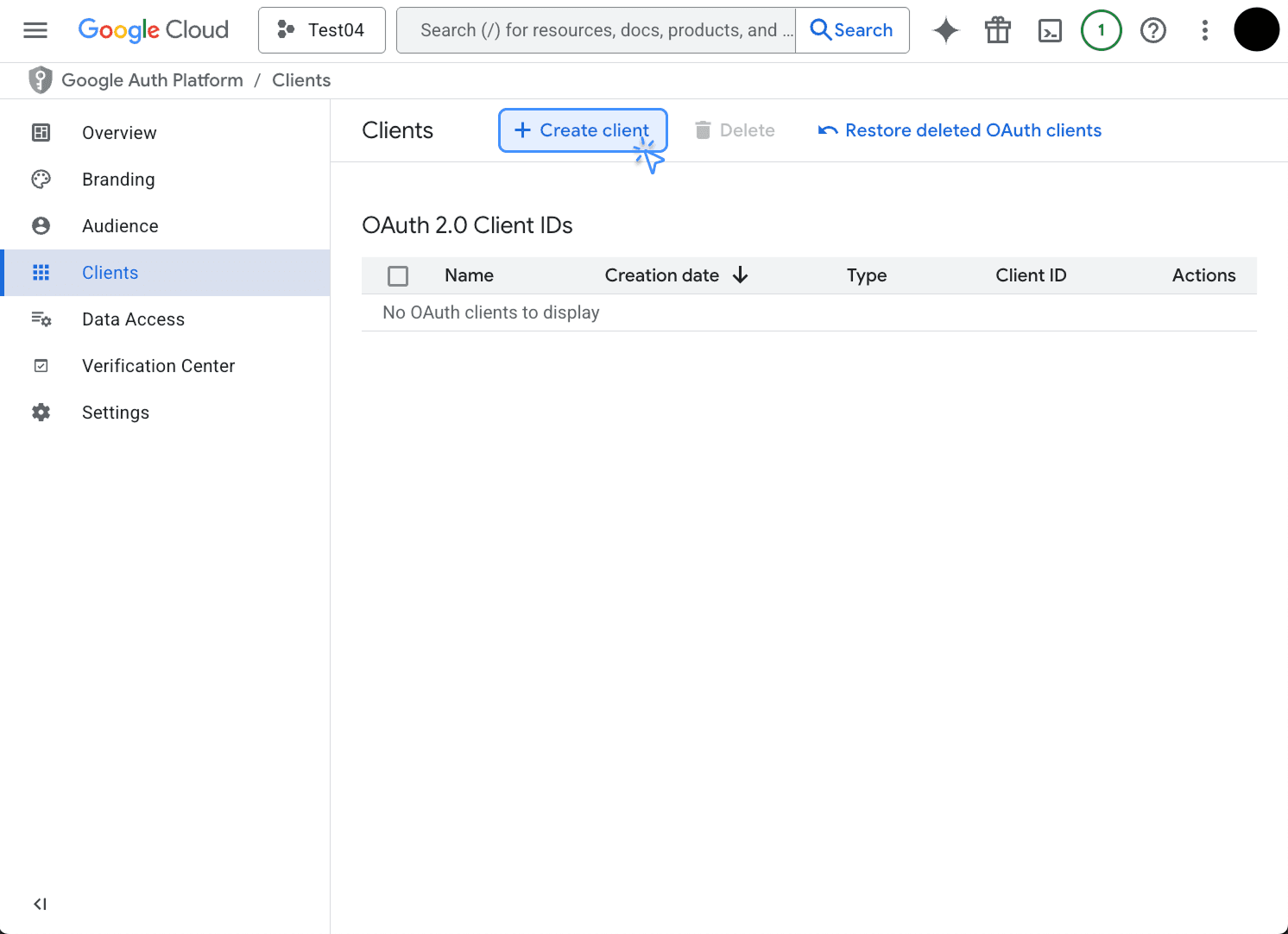The image size is (1288, 934).
Task: Click the Google Cloud logo
Action: (154, 30)
